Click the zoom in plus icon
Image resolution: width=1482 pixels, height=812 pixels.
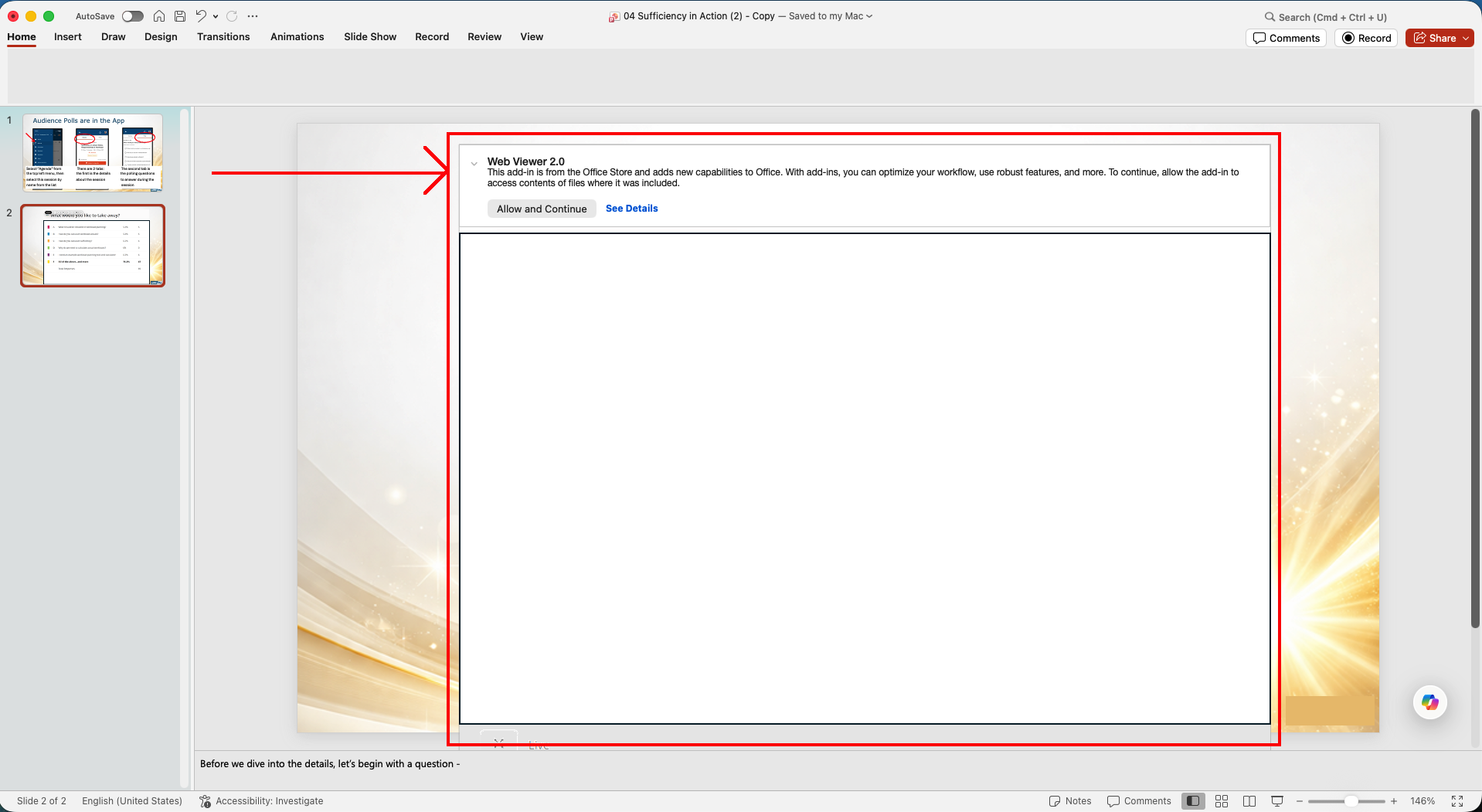pyautogui.click(x=1394, y=801)
